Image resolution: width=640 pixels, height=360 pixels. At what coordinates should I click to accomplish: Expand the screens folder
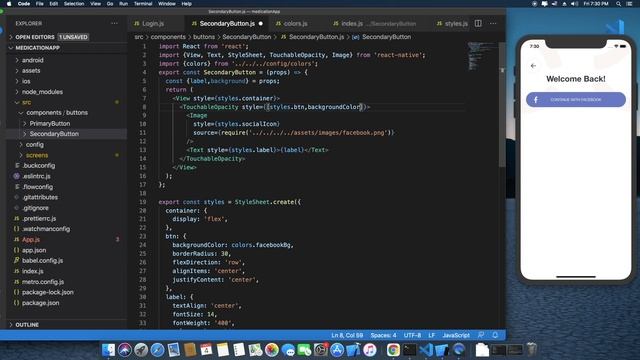tap(37, 155)
